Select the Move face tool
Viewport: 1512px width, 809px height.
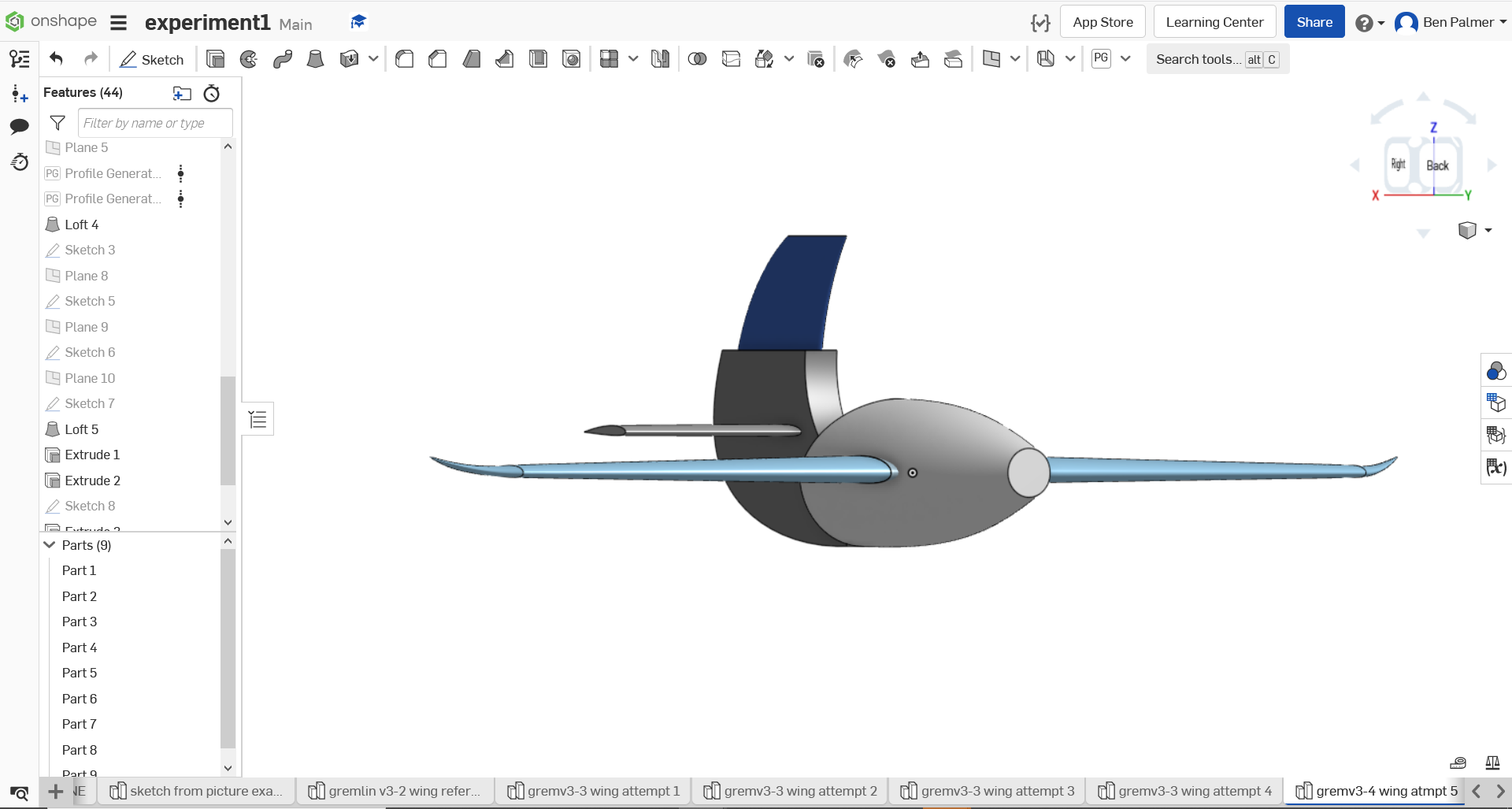tap(920, 59)
